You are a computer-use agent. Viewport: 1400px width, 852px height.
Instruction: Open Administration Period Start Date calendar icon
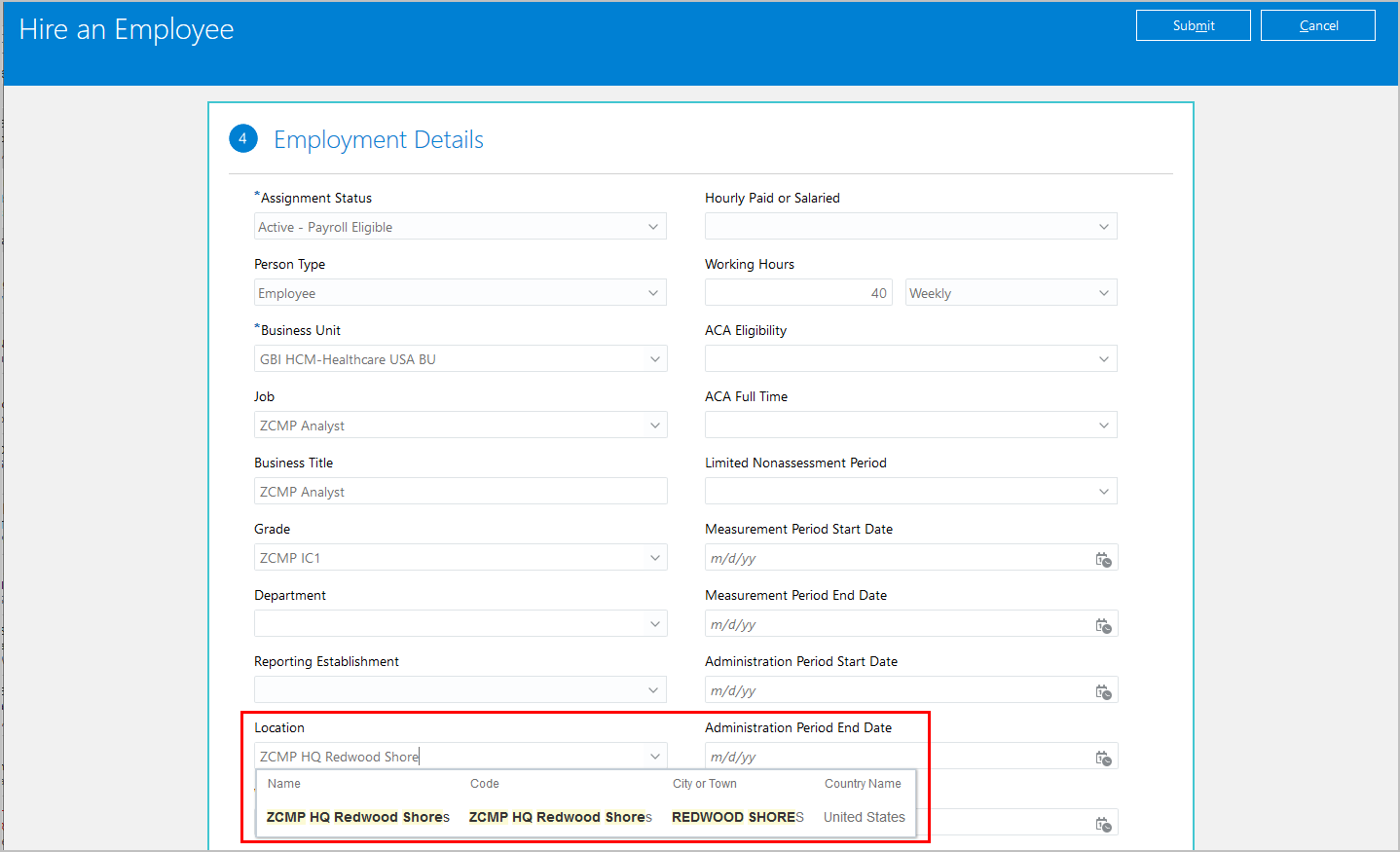(1103, 691)
